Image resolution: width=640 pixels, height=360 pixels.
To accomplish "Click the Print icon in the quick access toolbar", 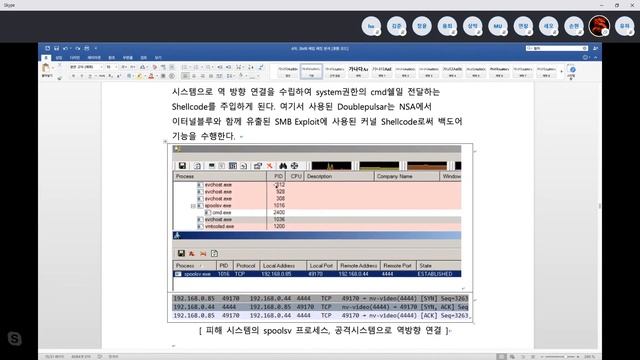I will (87, 48).
